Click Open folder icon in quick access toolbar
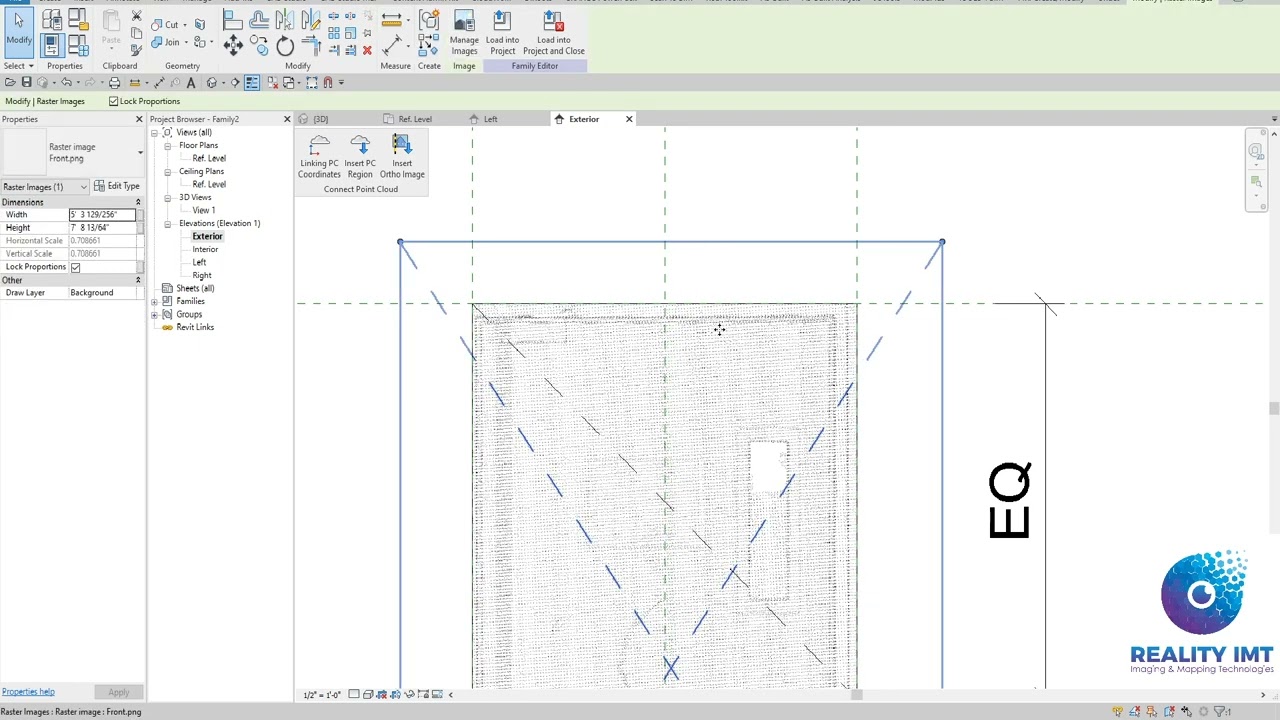The image size is (1280, 720). point(10,83)
